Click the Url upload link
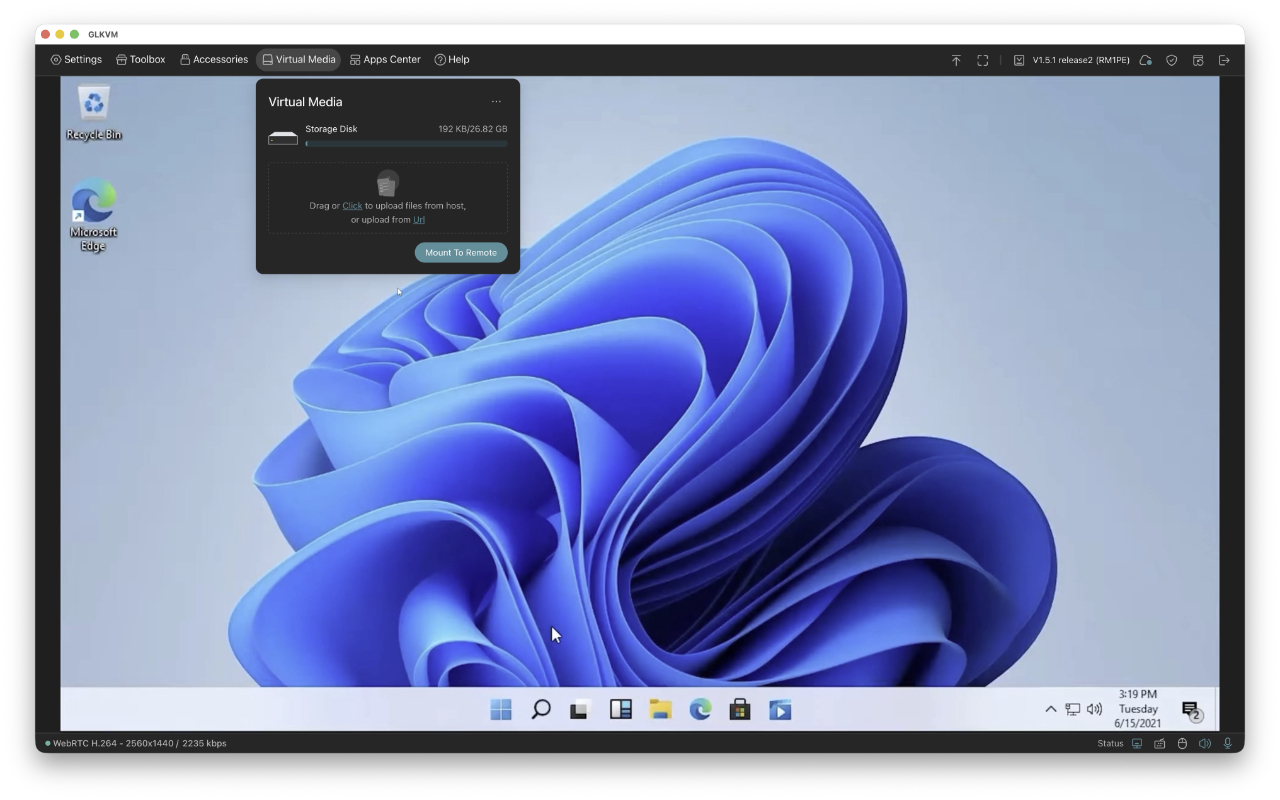The width and height of the screenshot is (1280, 800). tap(419, 220)
